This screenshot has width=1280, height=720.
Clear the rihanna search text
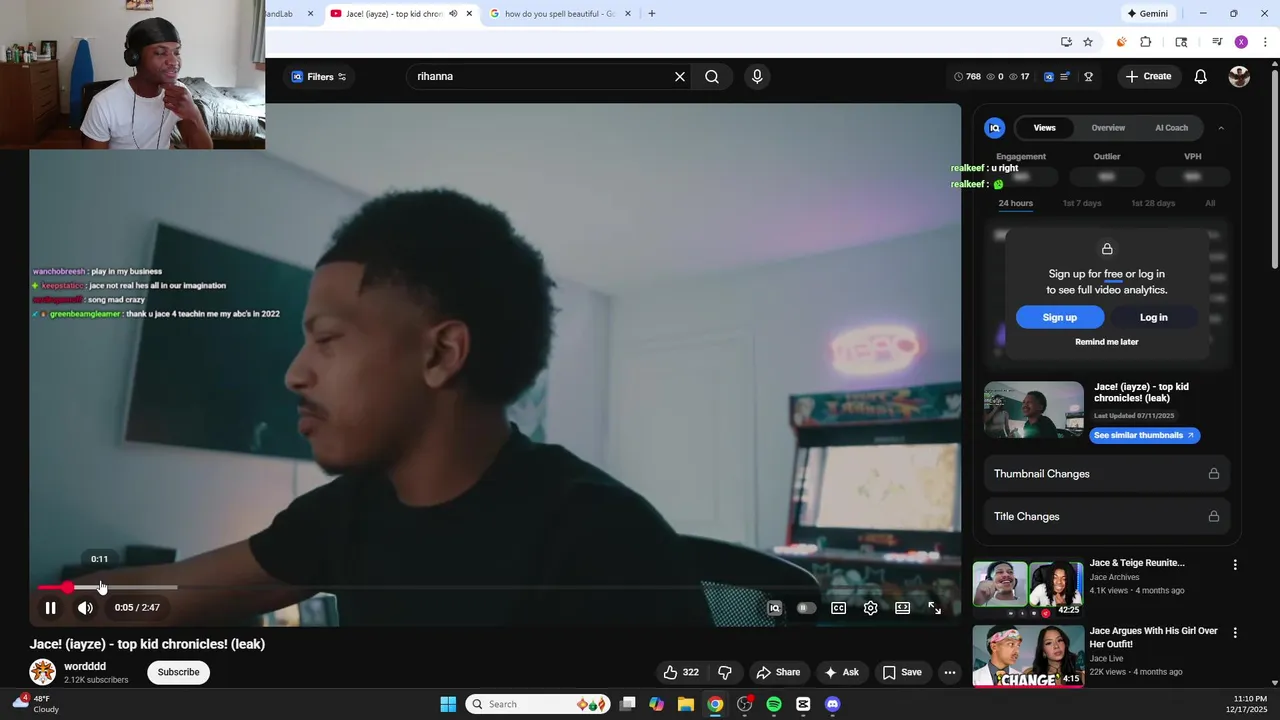click(680, 77)
